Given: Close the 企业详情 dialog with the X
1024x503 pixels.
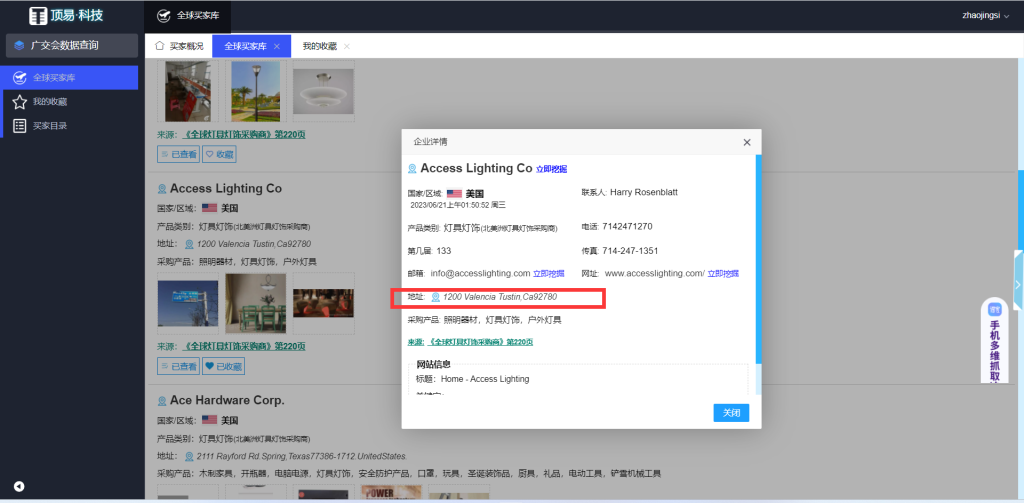Looking at the screenshot, I should tap(746, 142).
